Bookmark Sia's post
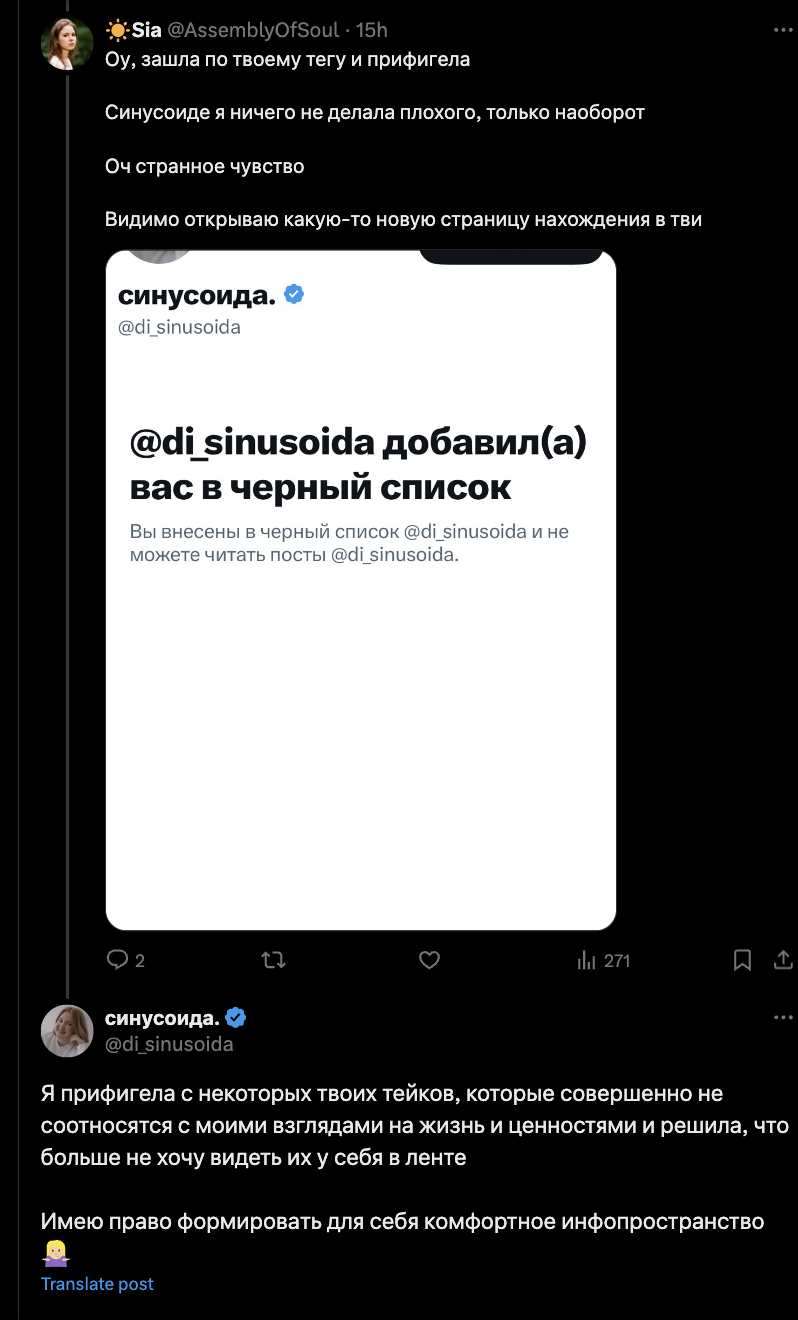The height and width of the screenshot is (1320, 798). [x=743, y=961]
